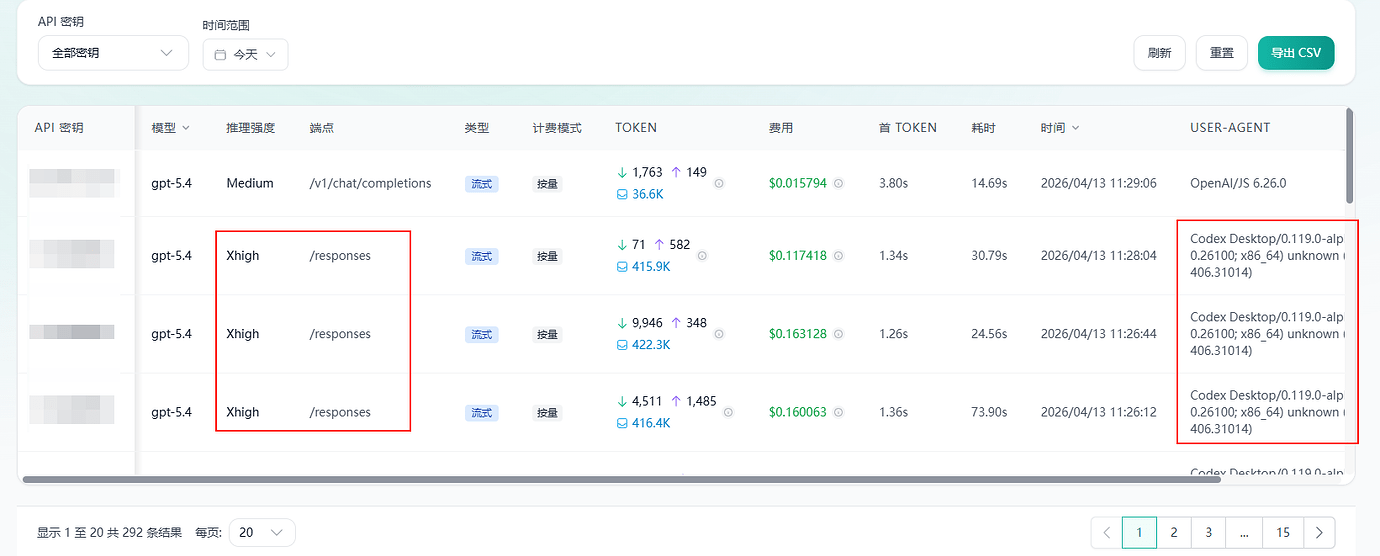Click the info icon beside the 36.6K cached tokens

click(718, 184)
